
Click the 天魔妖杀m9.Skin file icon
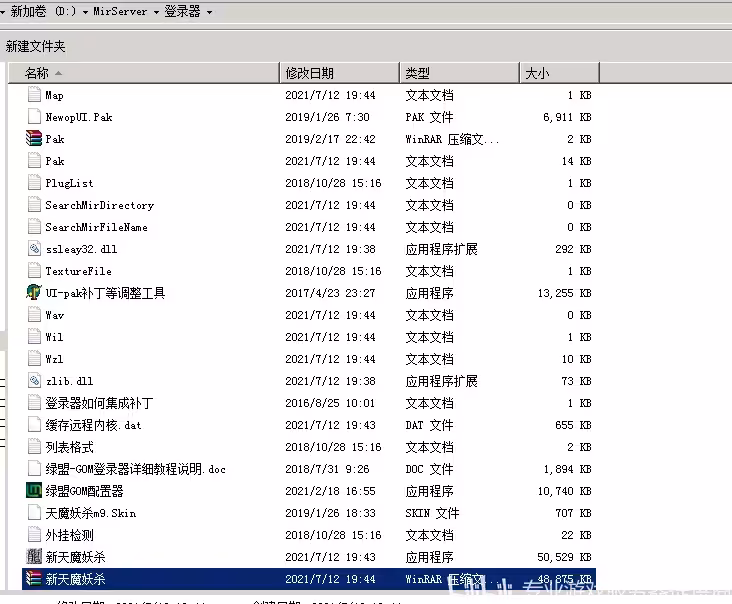[34, 512]
